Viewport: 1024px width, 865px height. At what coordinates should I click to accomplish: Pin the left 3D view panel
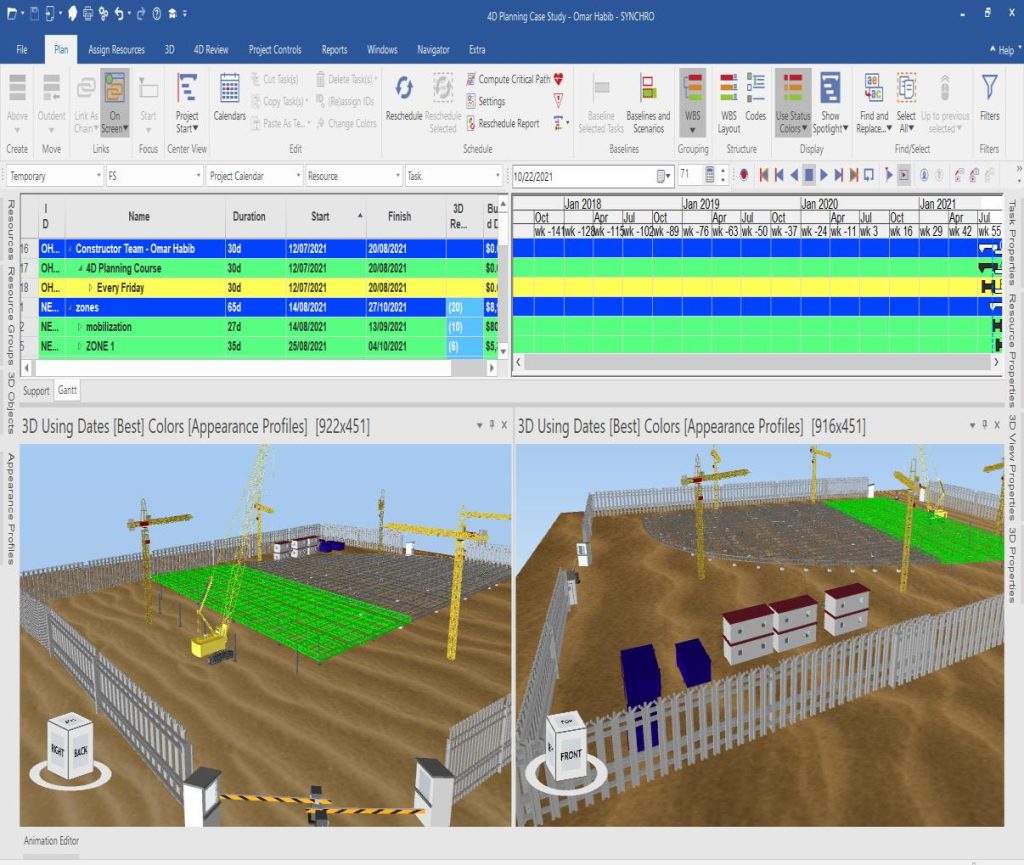tap(492, 424)
